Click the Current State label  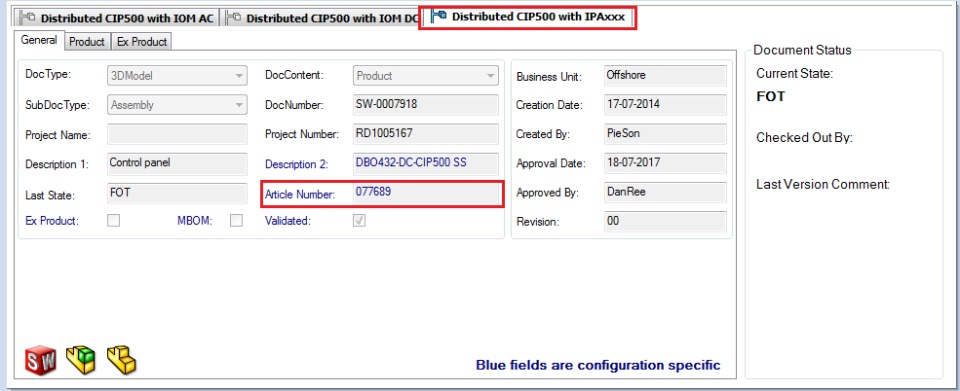795,74
